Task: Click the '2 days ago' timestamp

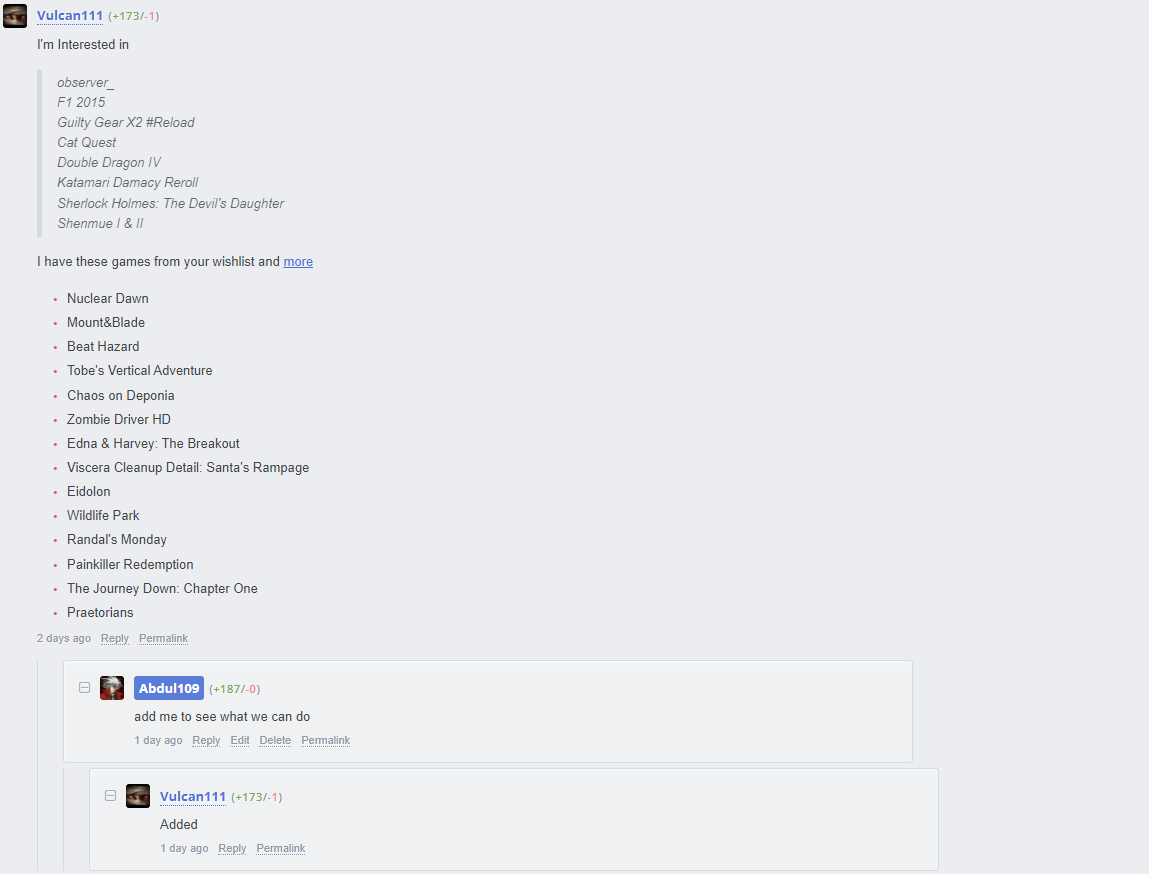Action: 64,638
